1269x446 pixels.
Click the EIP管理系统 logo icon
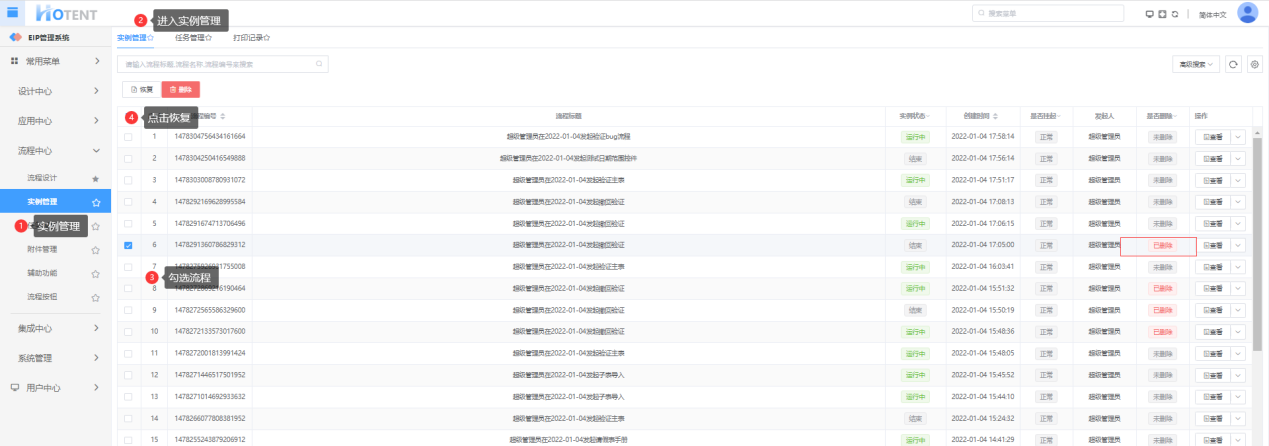pos(15,38)
